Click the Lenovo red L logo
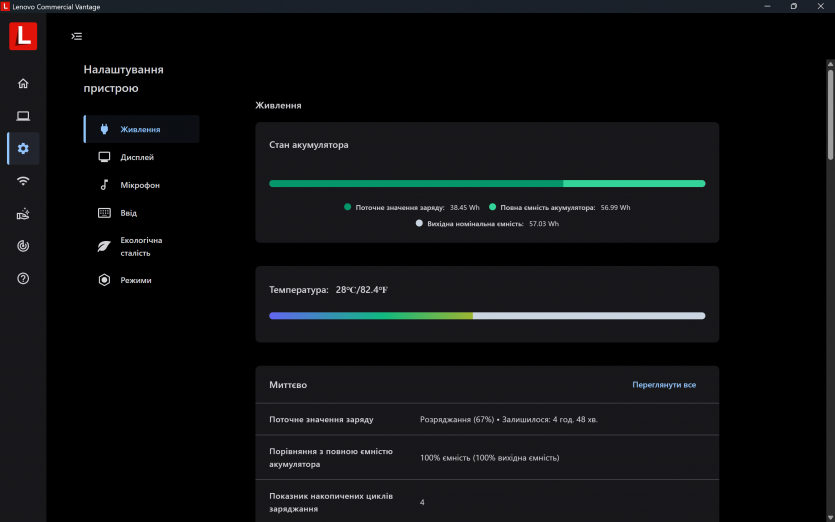 tap(23, 36)
